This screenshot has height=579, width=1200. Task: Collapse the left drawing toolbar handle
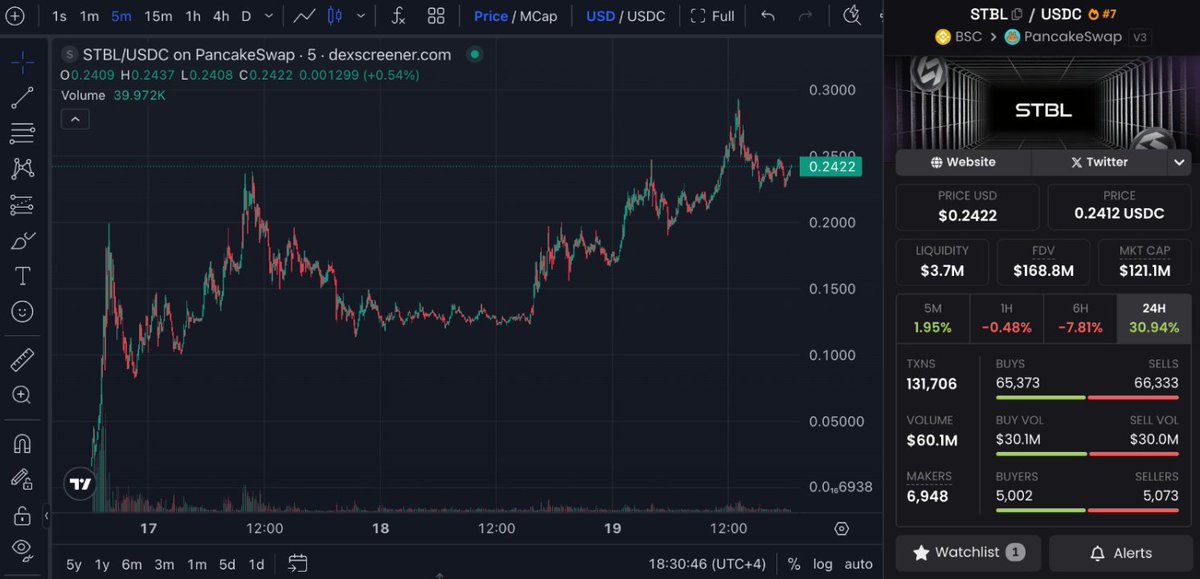47,516
